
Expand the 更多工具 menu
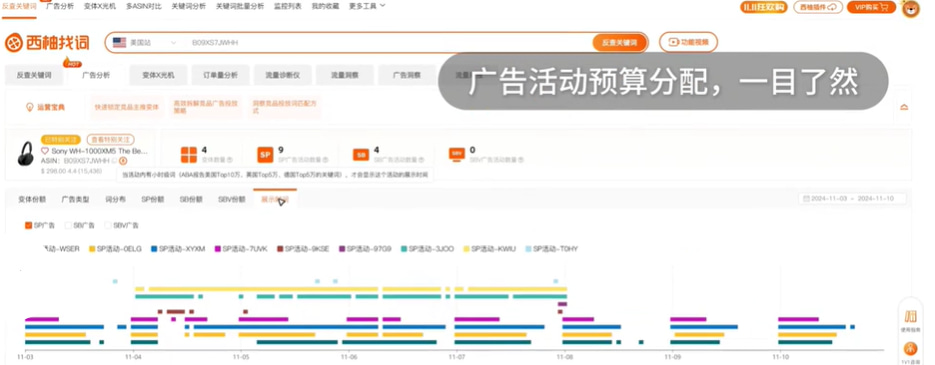pyautogui.click(x=366, y=6)
